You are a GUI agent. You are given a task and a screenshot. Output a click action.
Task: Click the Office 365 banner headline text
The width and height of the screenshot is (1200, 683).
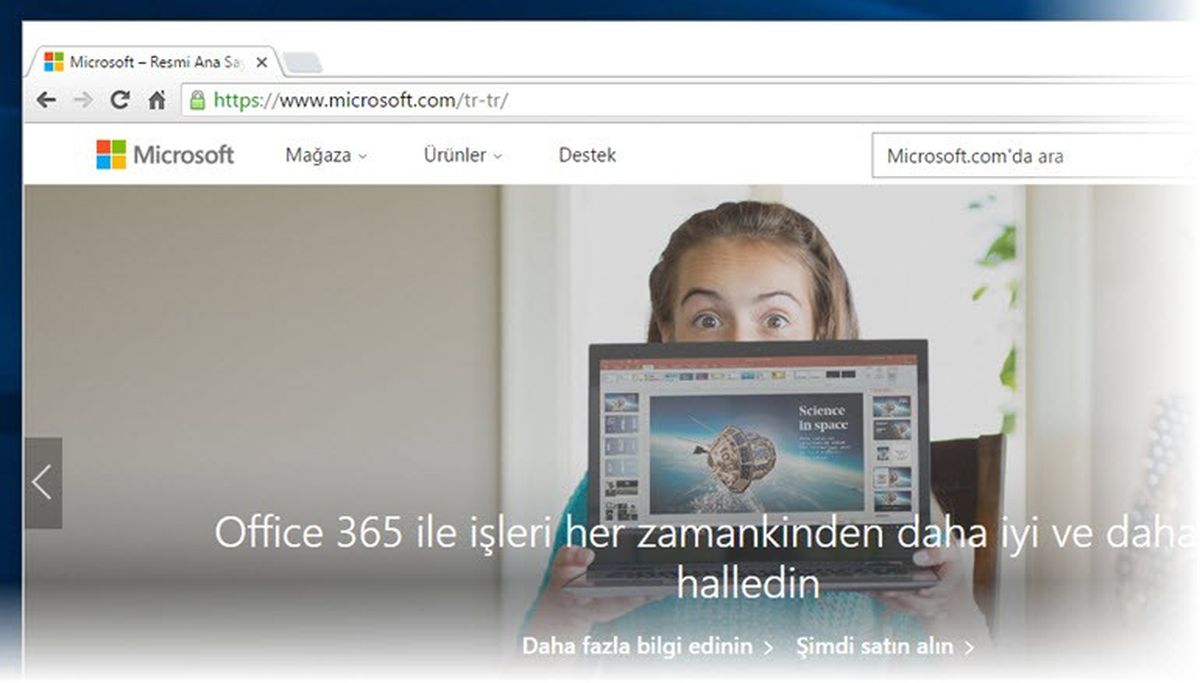pos(705,557)
